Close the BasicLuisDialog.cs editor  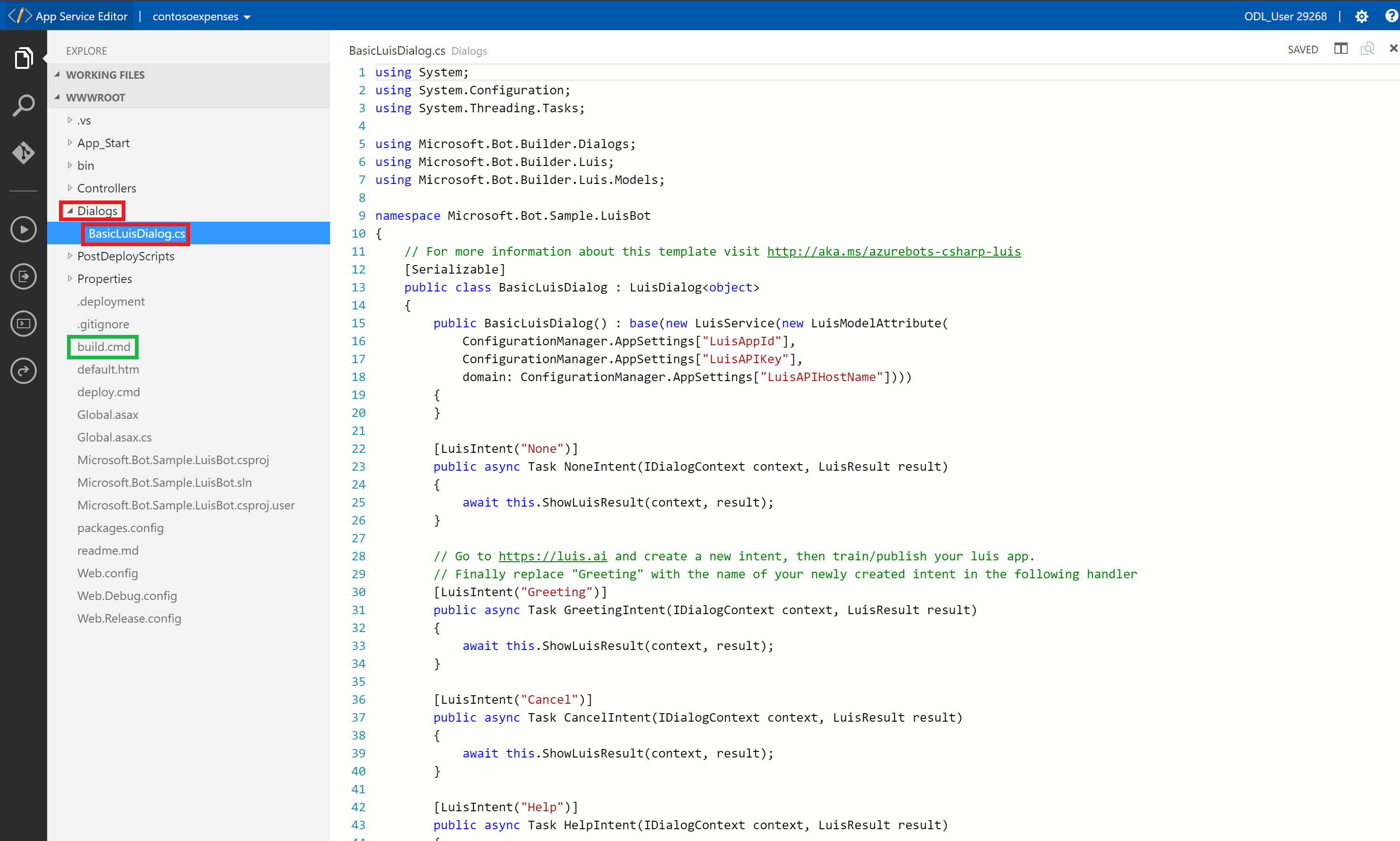pyautogui.click(x=1393, y=49)
